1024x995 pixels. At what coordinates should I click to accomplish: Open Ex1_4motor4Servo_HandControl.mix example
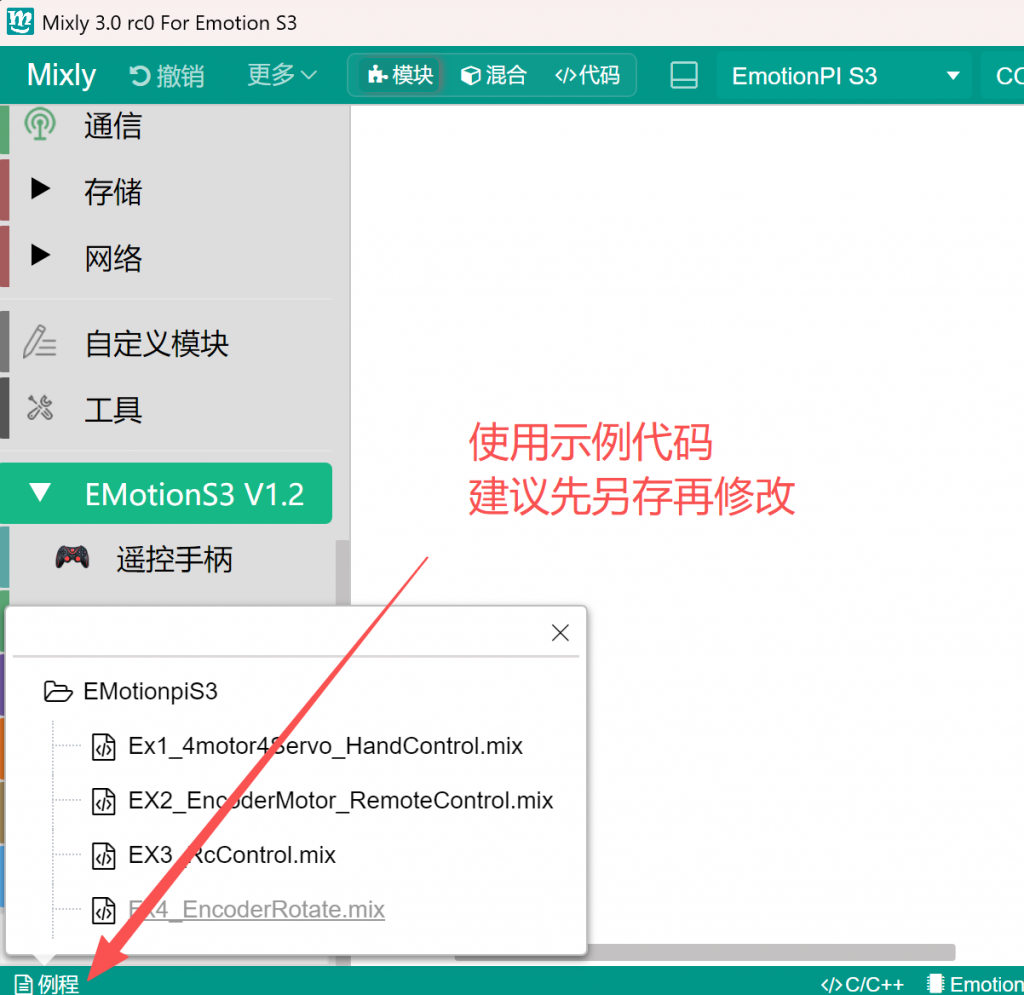(x=324, y=746)
